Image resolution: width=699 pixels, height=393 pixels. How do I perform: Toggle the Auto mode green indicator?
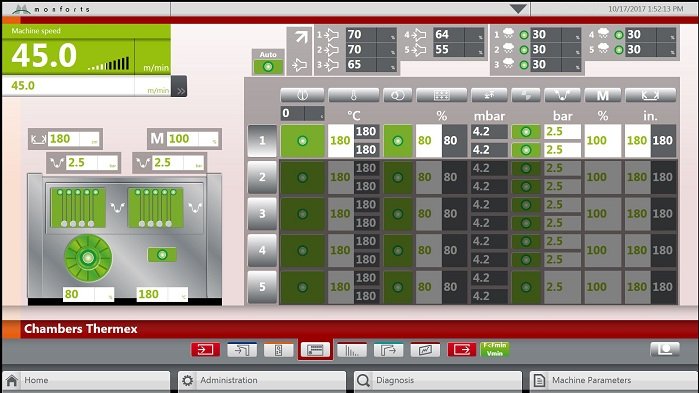tap(268, 67)
